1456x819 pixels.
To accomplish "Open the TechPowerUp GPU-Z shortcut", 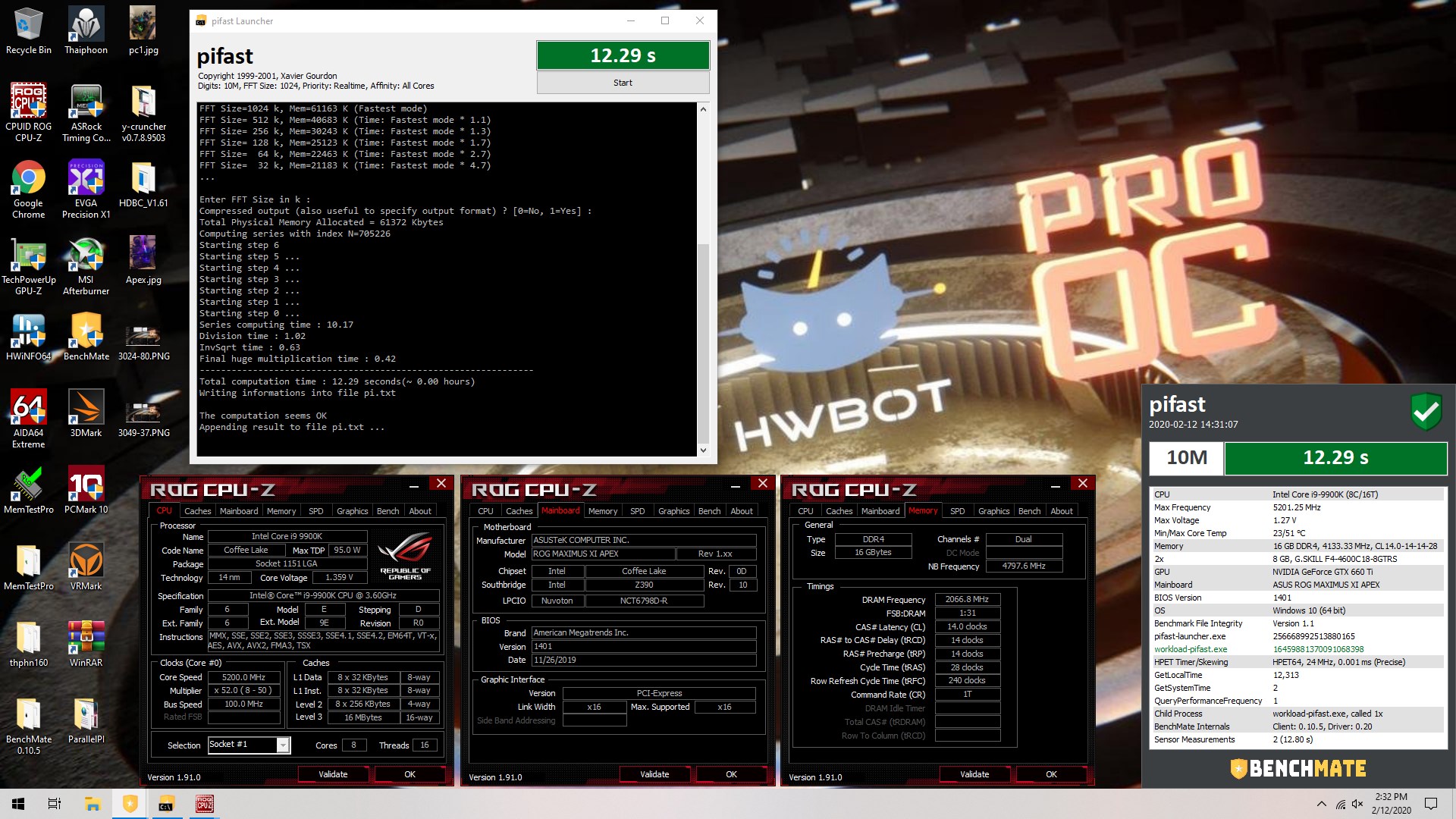I will click(29, 265).
